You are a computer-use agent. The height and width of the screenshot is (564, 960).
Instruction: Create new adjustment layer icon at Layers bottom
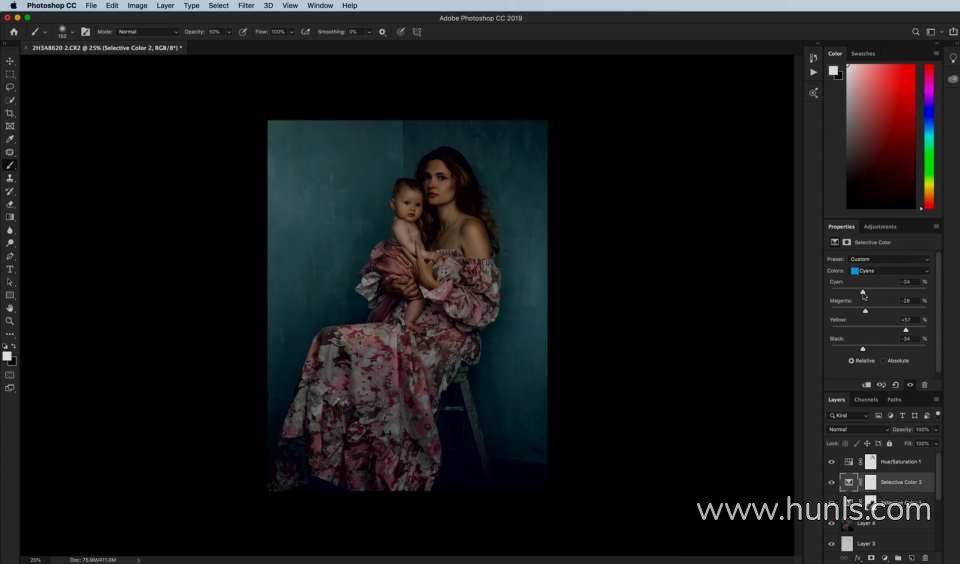tap(884, 558)
